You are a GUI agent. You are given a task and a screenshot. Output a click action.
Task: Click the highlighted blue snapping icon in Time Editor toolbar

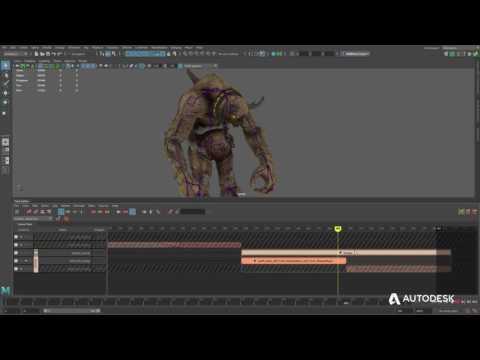coord(61,211)
